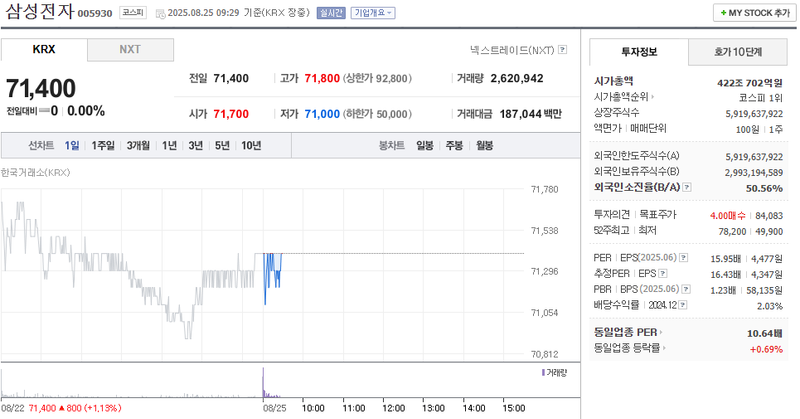The height and width of the screenshot is (419, 800).
Task: Show the 일봉 candlestick chart
Action: tap(424, 146)
